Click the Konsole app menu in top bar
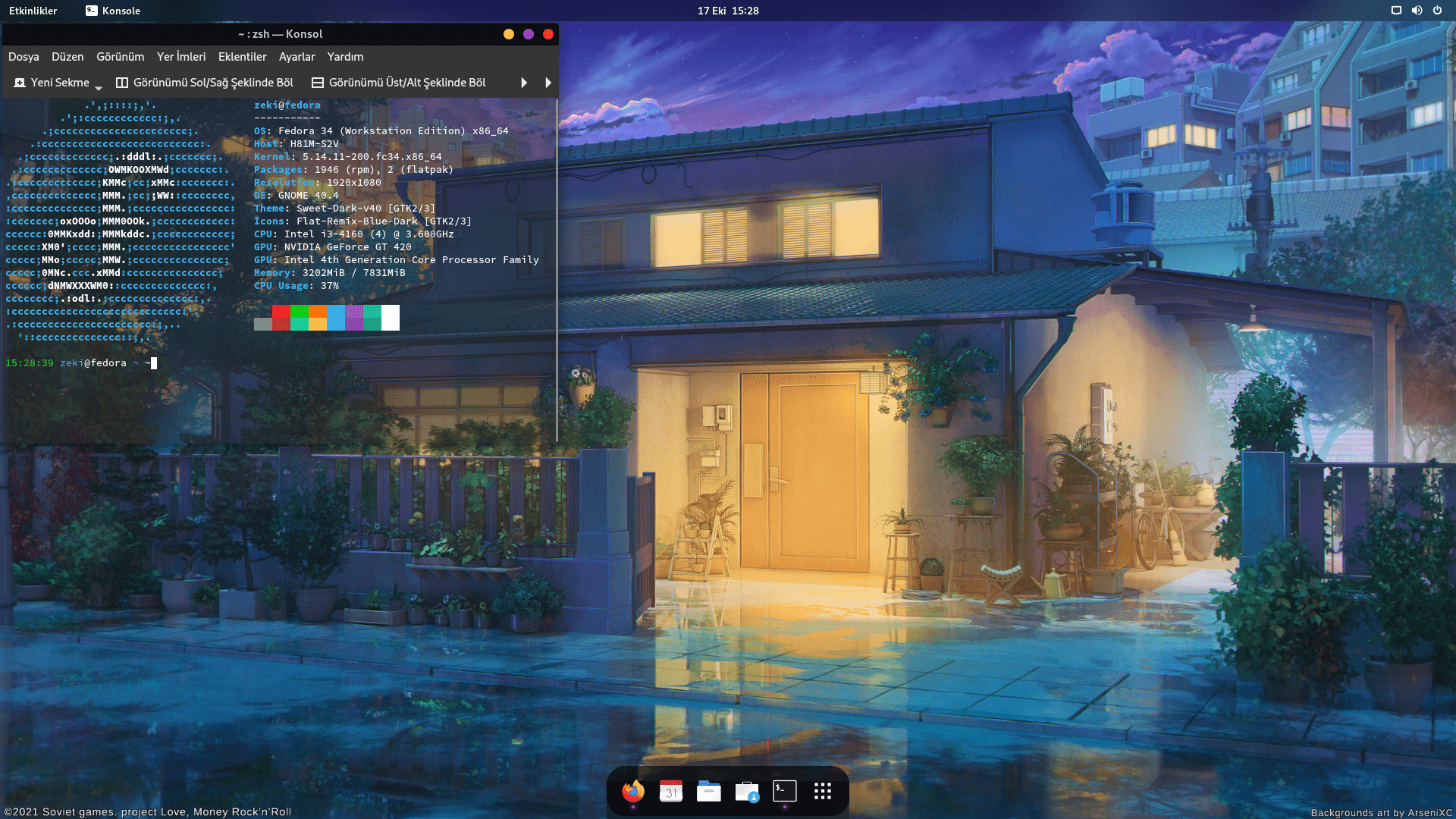 [x=113, y=11]
